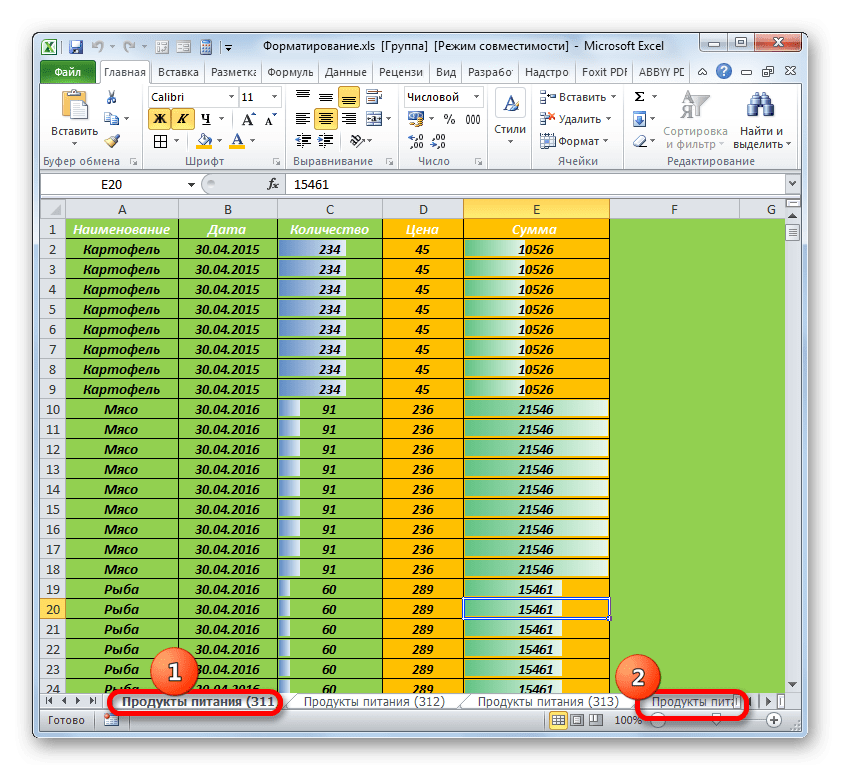Image resolution: width=841 pixels, height=771 pixels.
Task: Click the Format Painter brush icon
Action: [x=112, y=141]
